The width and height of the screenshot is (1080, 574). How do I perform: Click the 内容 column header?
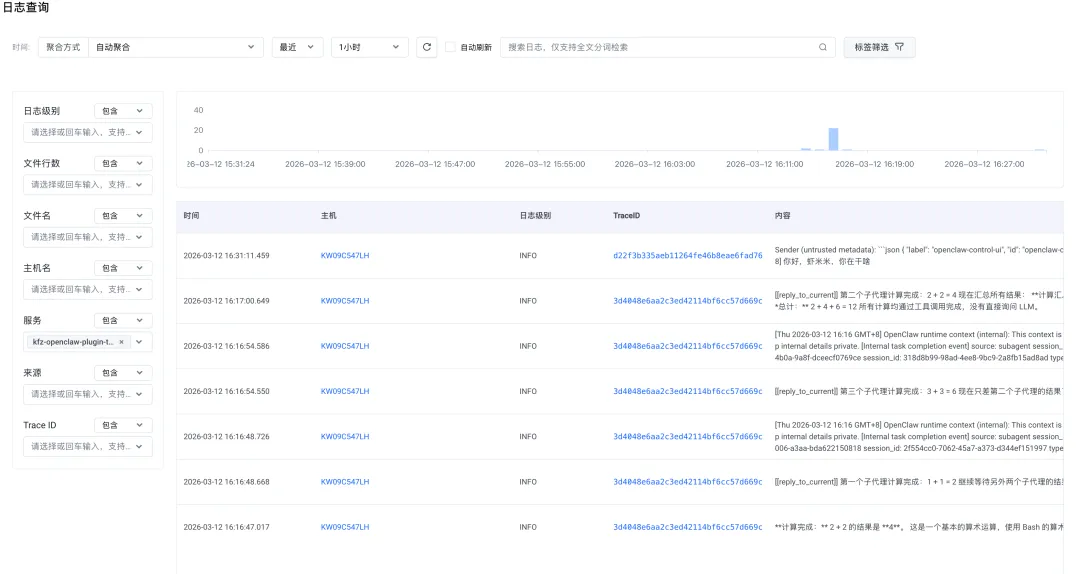pyautogui.click(x=782, y=216)
